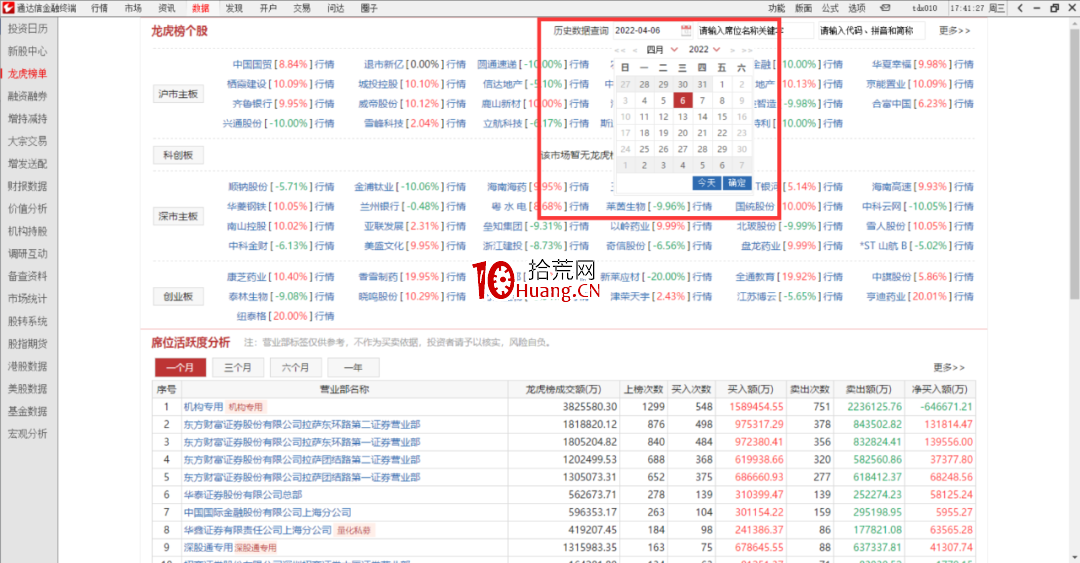
Task: Go to next month with the single-right arrow
Action: click(732, 50)
